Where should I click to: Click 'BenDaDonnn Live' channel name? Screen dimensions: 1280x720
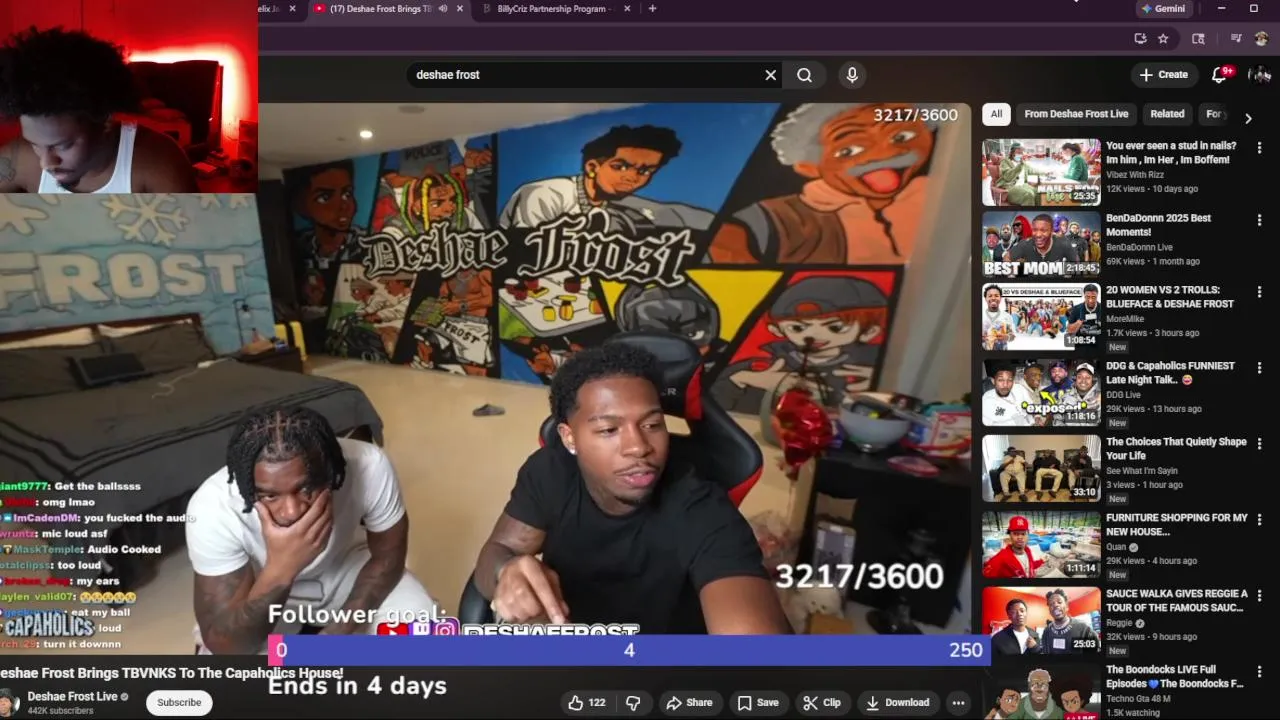tap(1139, 247)
